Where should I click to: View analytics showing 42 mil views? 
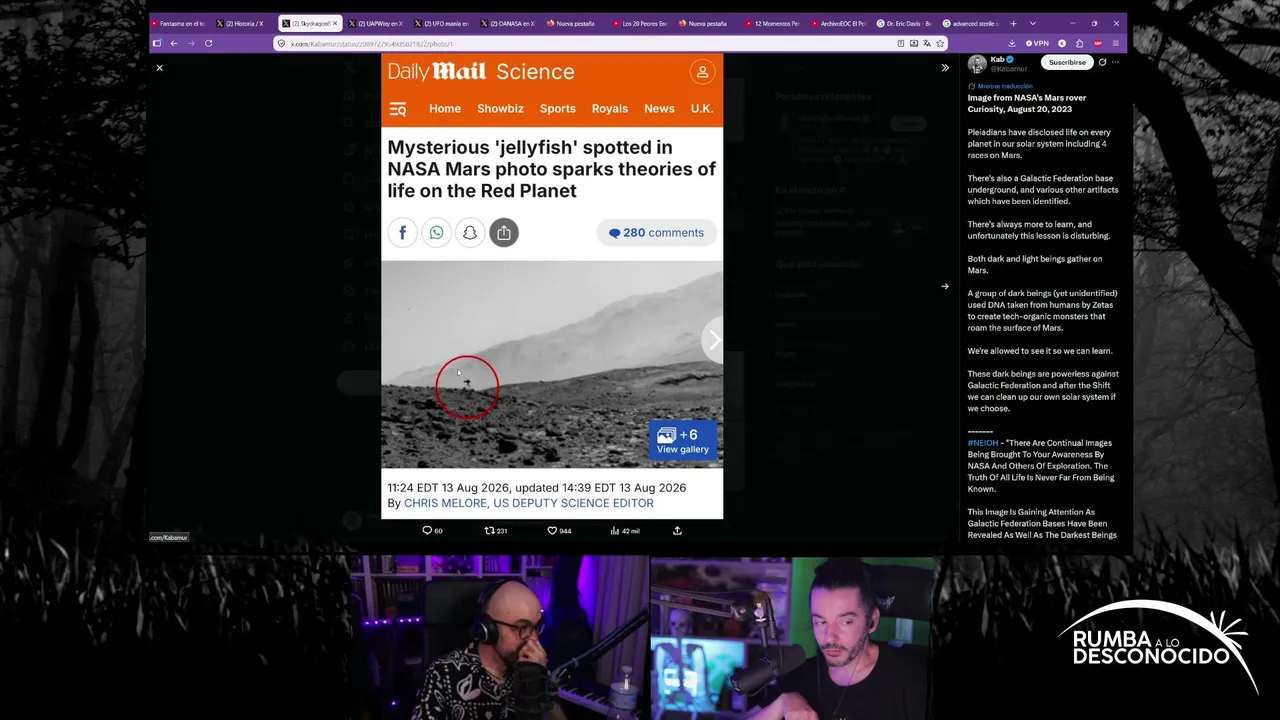click(624, 531)
